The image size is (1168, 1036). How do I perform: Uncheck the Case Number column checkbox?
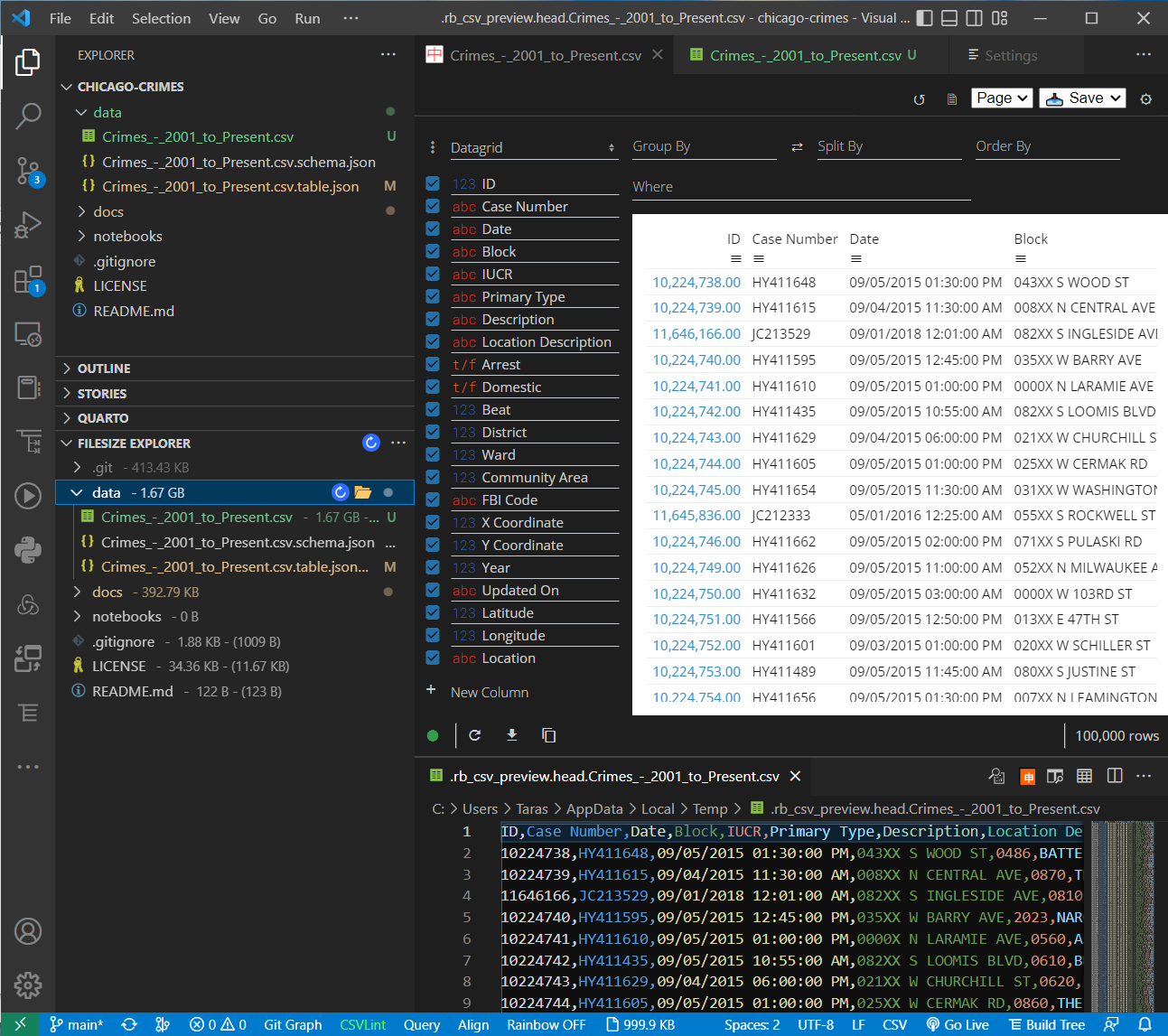[433, 206]
